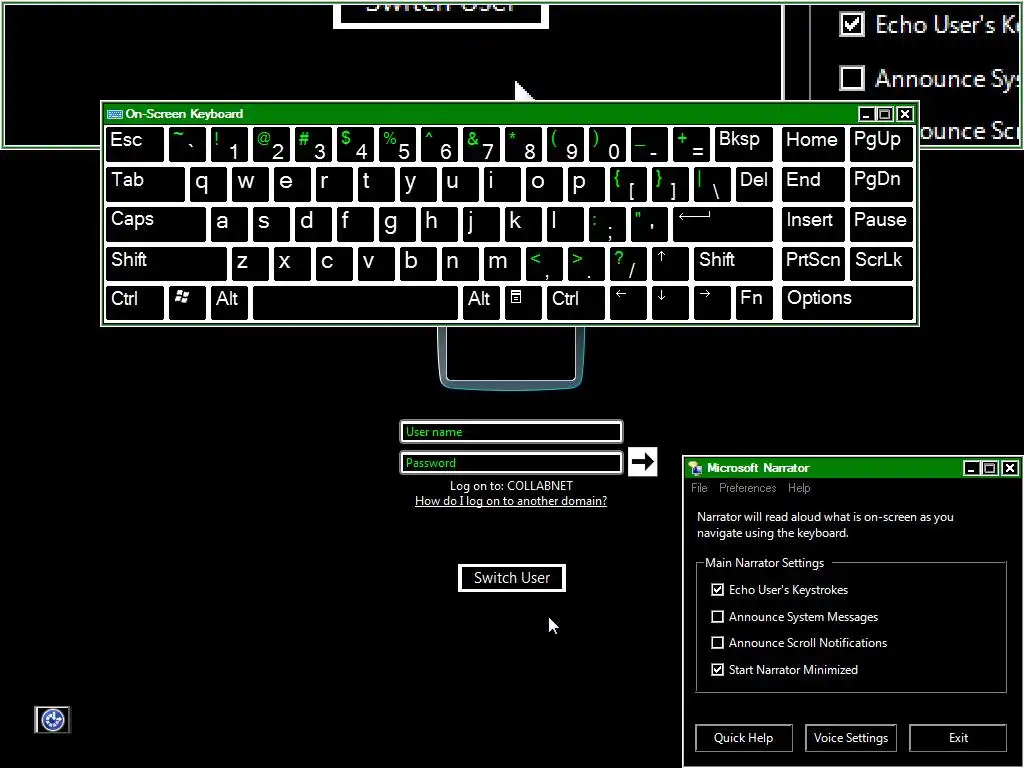This screenshot has height=768, width=1024.
Task: Tap the PrtScn key
Action: [812, 263]
